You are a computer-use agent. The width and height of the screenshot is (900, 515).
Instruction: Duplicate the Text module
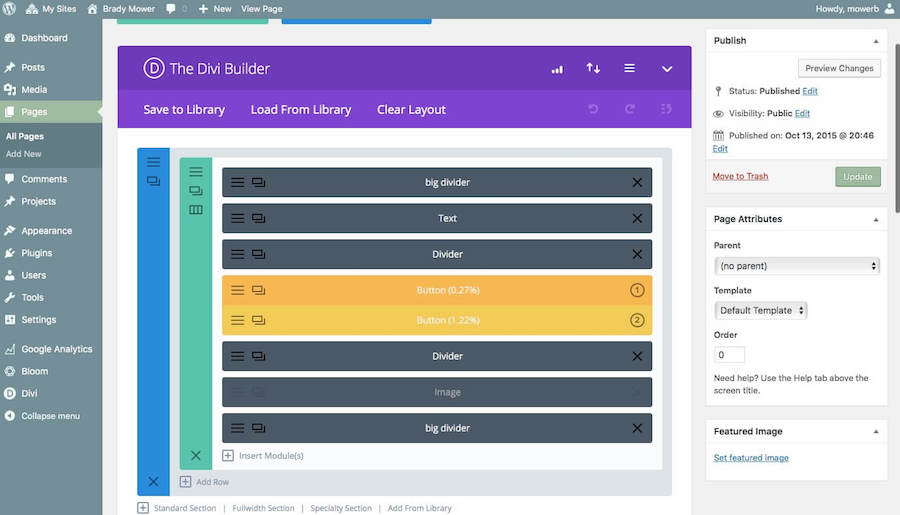258,218
